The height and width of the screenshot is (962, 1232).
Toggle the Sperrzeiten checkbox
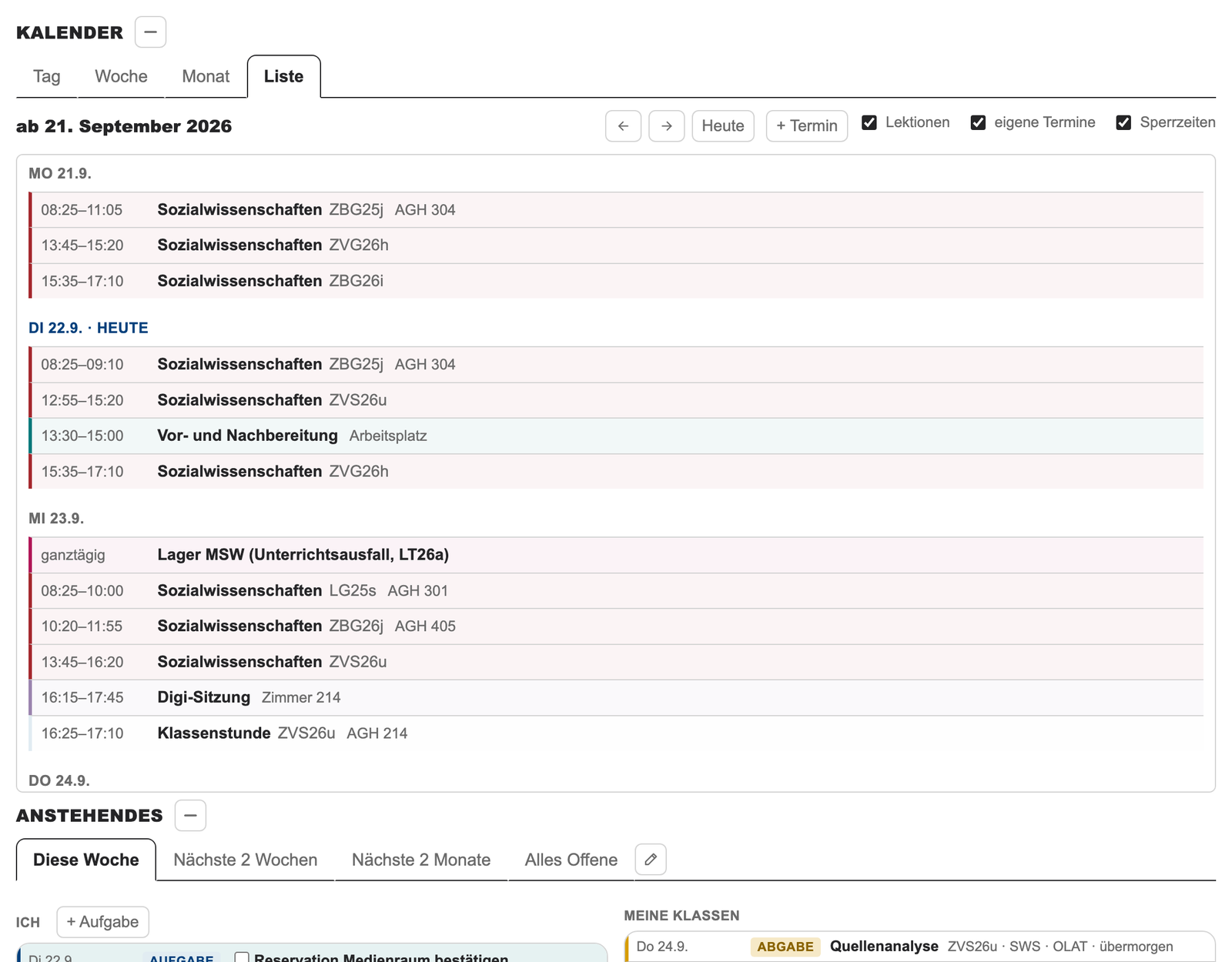(x=1123, y=122)
